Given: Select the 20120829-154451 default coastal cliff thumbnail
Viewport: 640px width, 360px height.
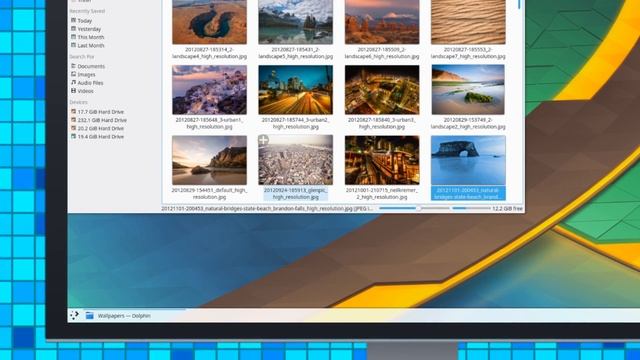Looking at the screenshot, I should point(209,160).
